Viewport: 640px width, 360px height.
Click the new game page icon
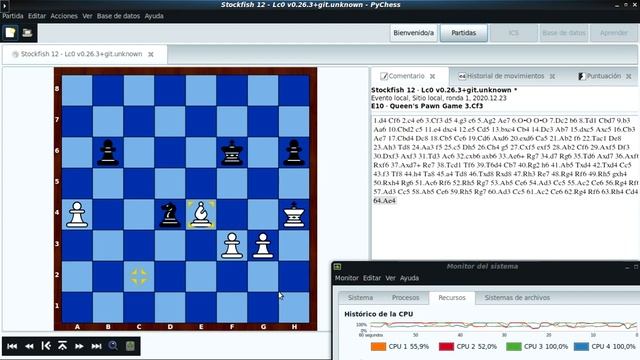click(x=10, y=33)
